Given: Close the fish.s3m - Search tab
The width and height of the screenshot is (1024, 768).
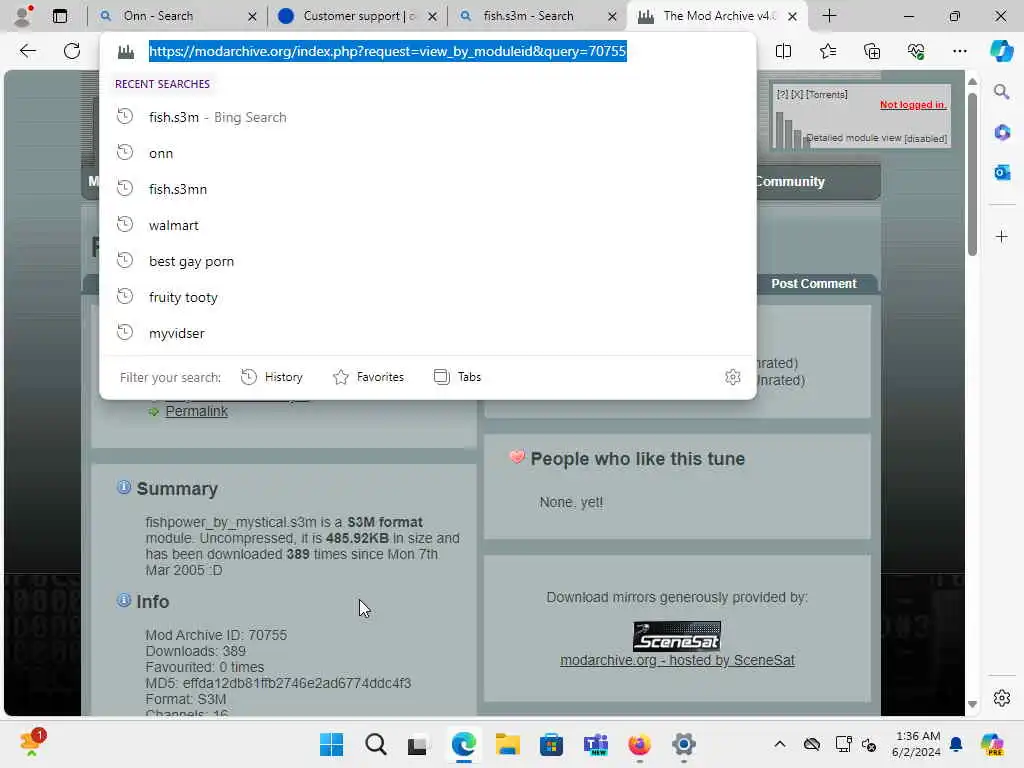Looking at the screenshot, I should (612, 16).
